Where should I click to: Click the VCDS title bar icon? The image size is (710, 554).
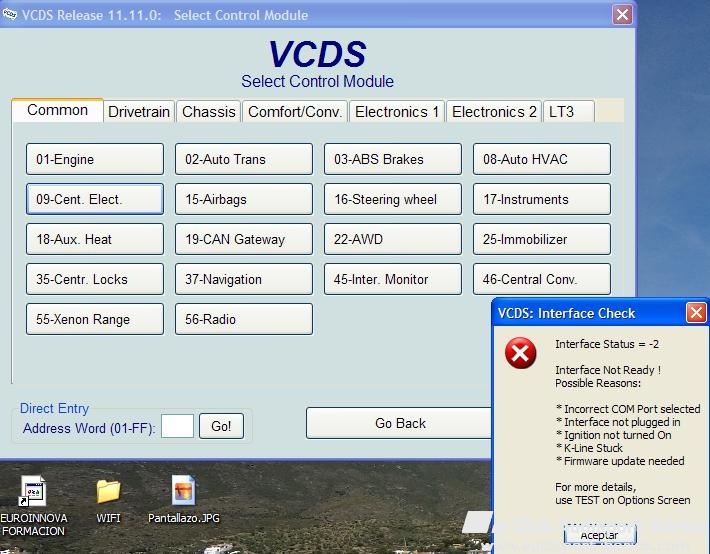point(9,14)
